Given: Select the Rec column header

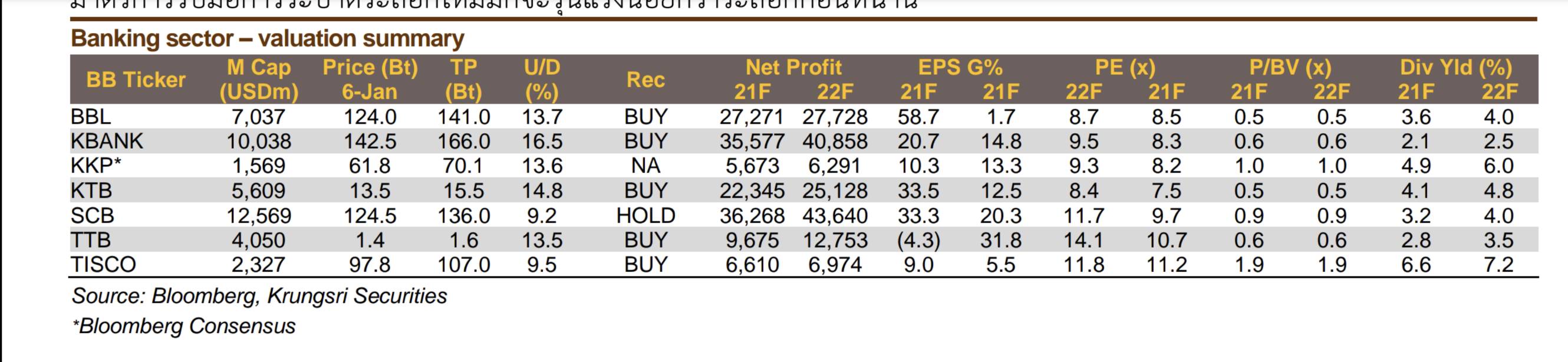Looking at the screenshot, I should coord(645,80).
